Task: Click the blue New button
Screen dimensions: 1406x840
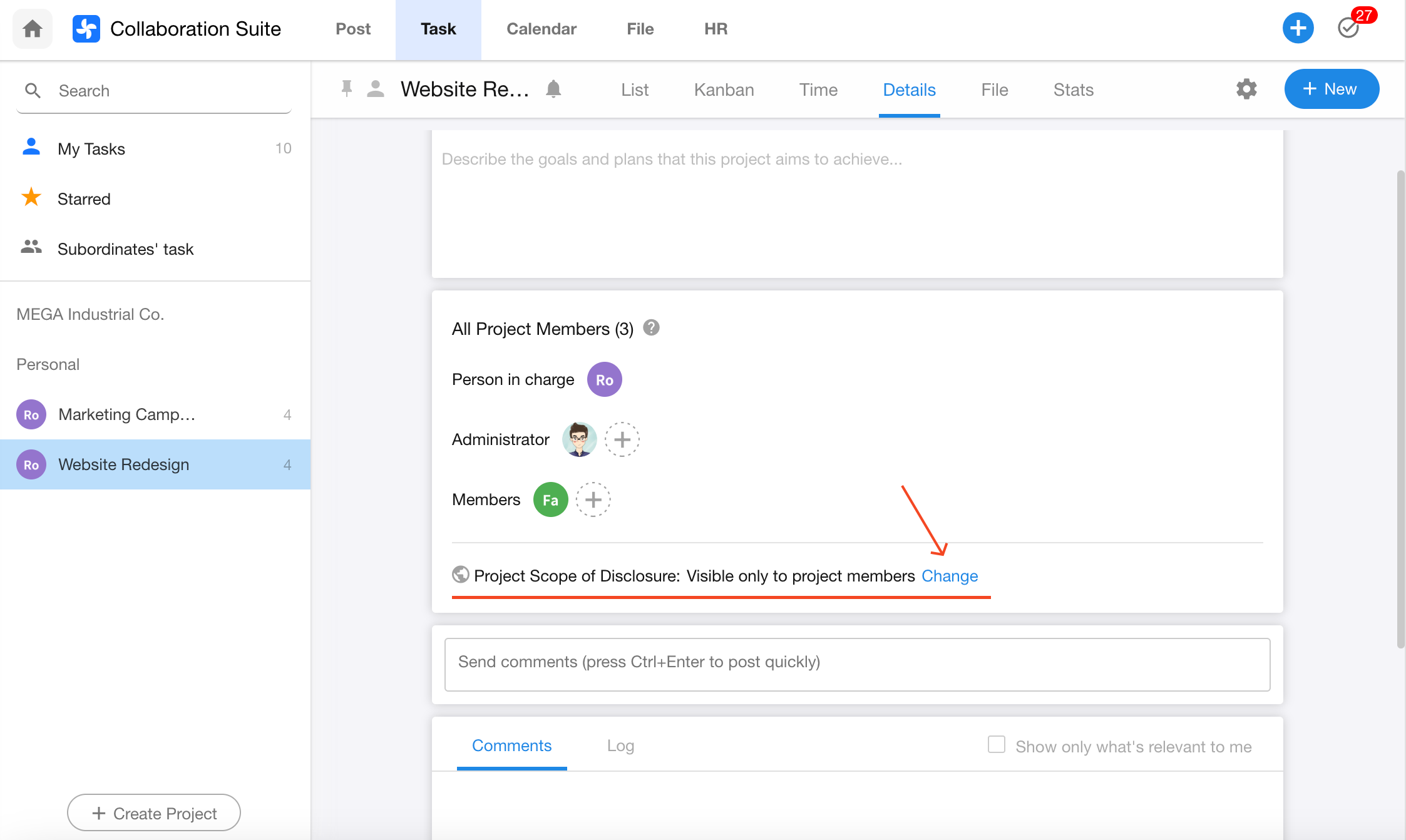Action: [1331, 89]
